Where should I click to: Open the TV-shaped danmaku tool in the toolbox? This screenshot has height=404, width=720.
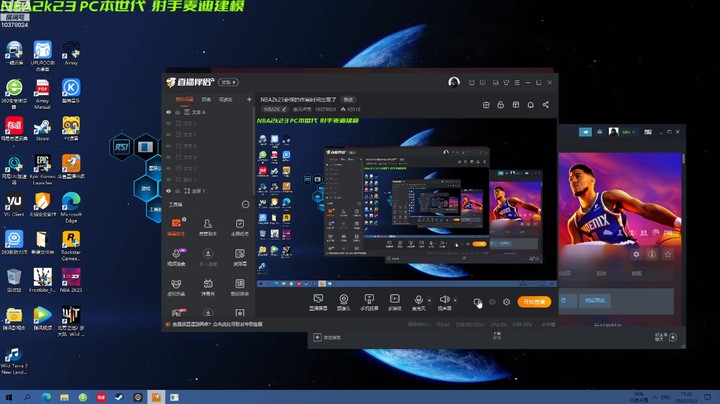point(208,287)
